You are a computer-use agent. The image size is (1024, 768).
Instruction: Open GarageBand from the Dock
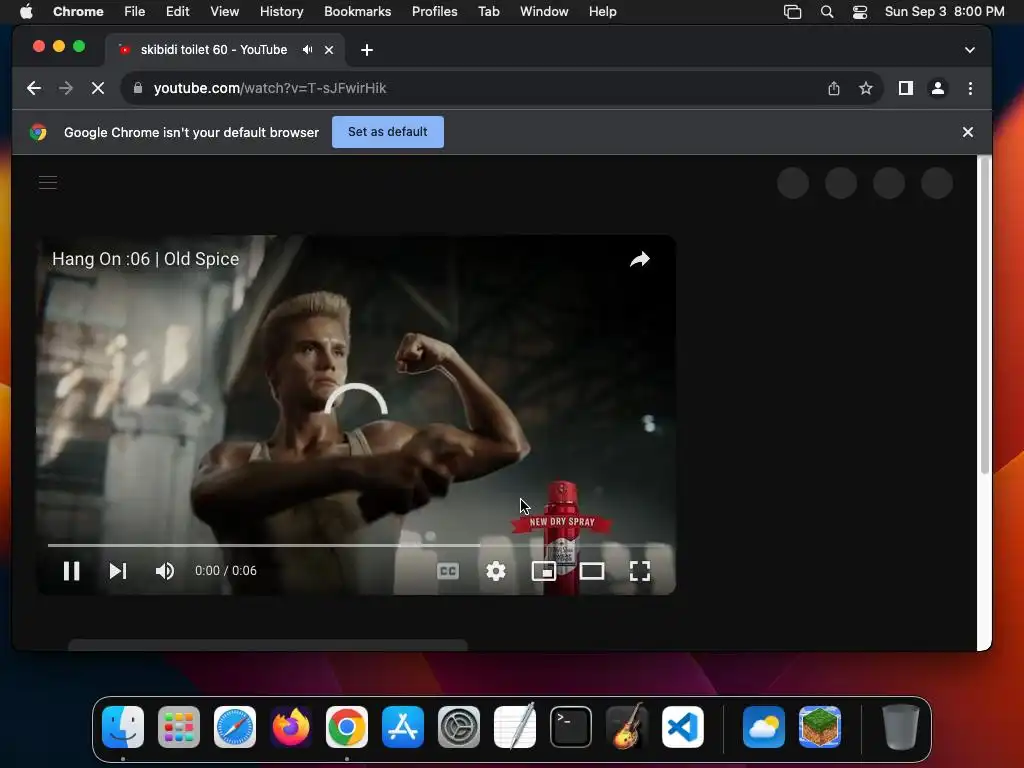pos(627,726)
